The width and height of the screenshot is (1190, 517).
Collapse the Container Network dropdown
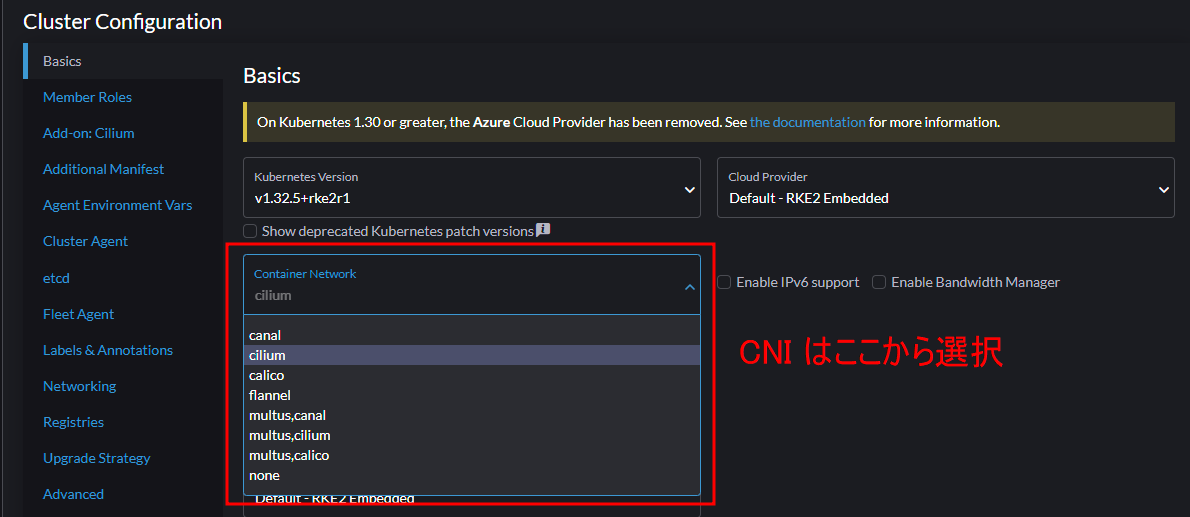[471, 285]
